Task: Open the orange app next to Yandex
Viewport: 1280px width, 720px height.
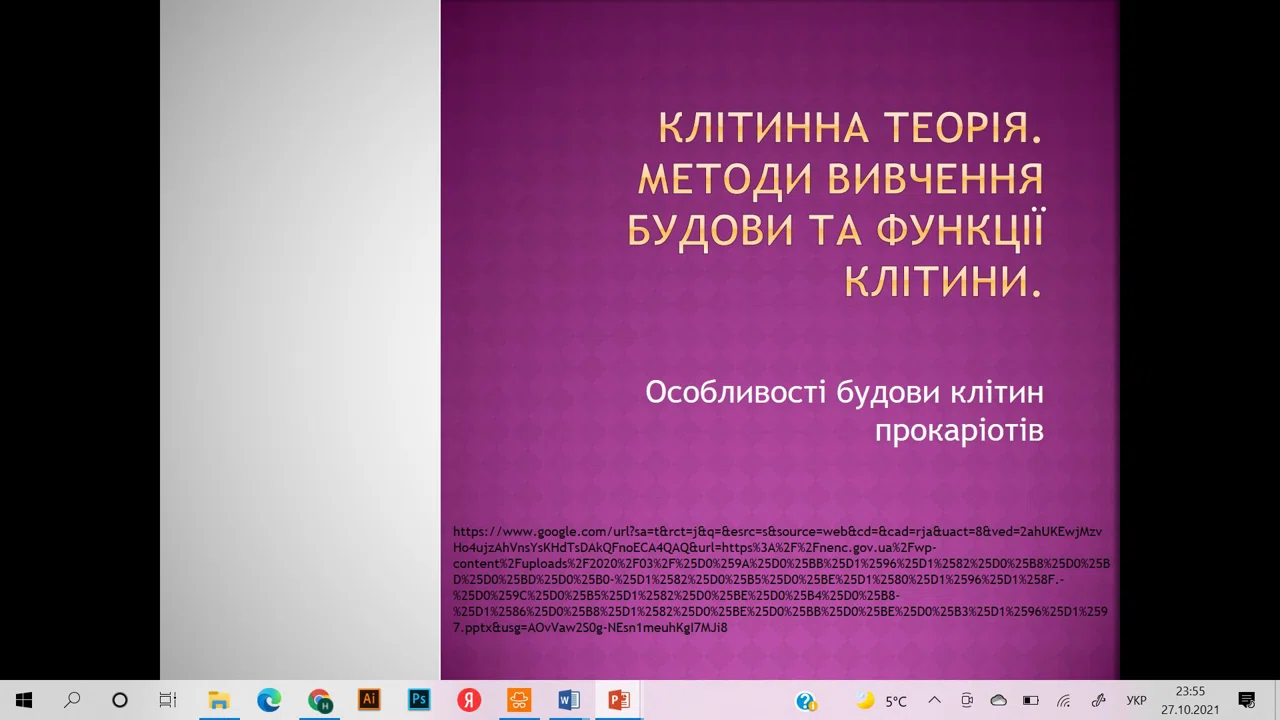Action: click(519, 700)
